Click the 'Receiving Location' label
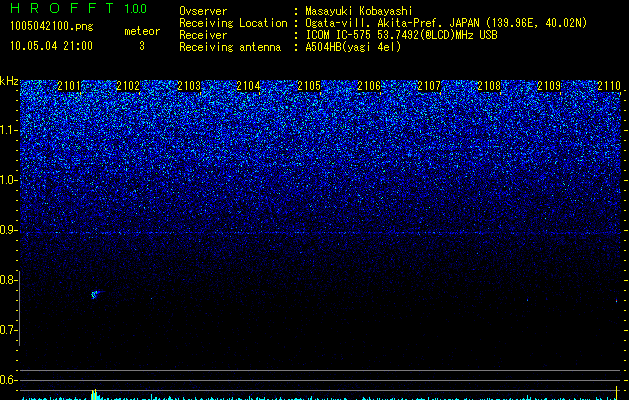The width and height of the screenshot is (629, 400). [233, 23]
